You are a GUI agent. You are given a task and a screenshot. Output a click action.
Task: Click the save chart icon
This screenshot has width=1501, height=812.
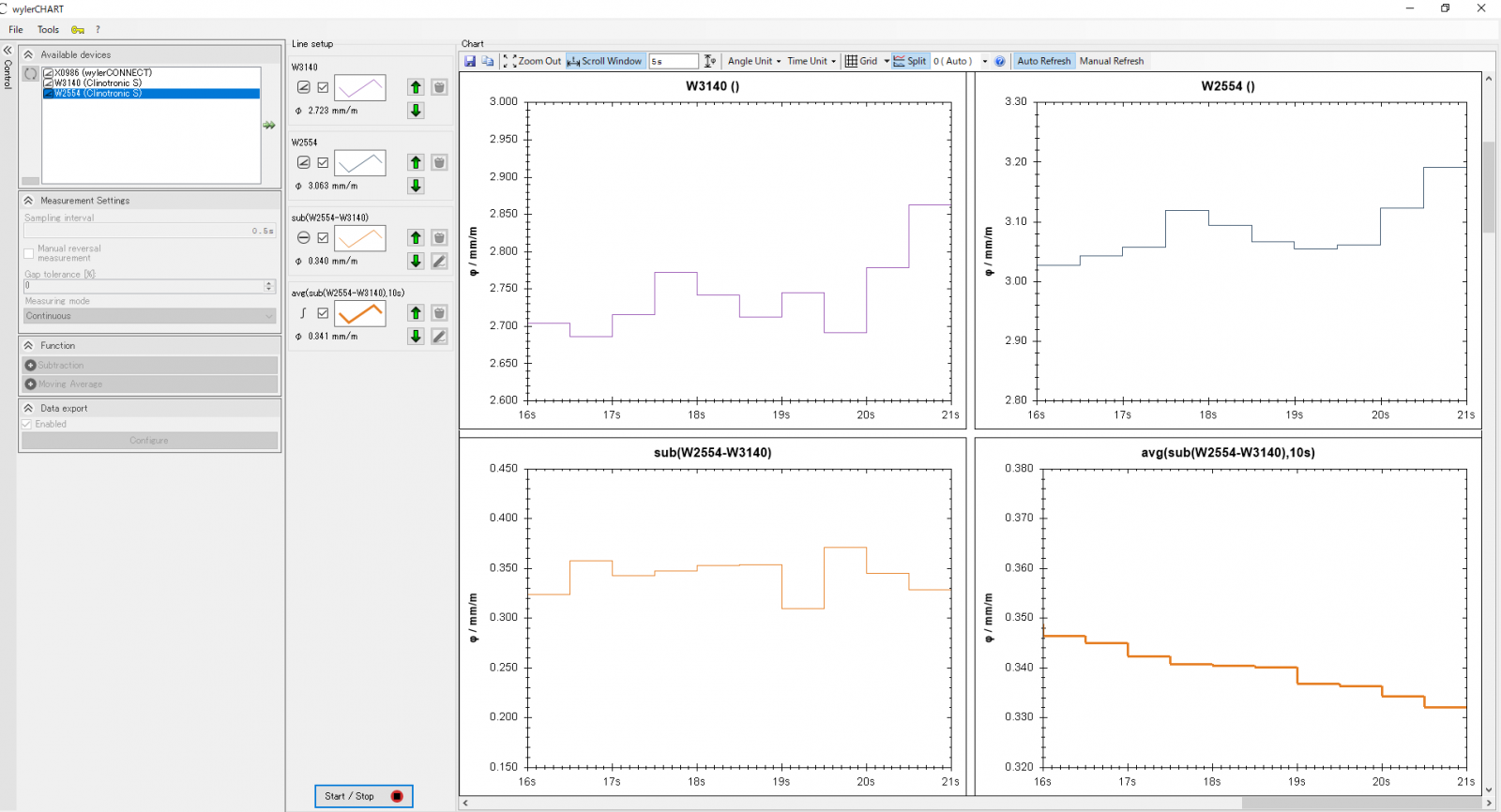point(470,61)
